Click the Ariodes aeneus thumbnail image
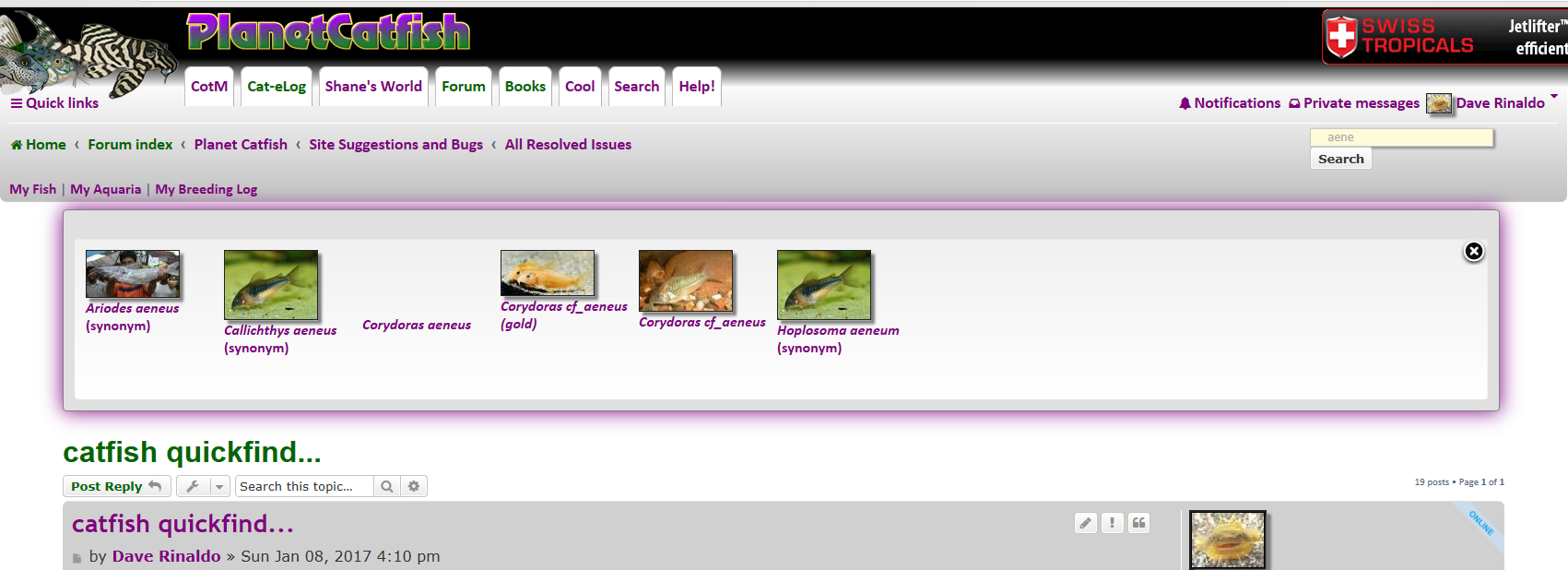This screenshot has width=1568, height=570. tap(133, 274)
